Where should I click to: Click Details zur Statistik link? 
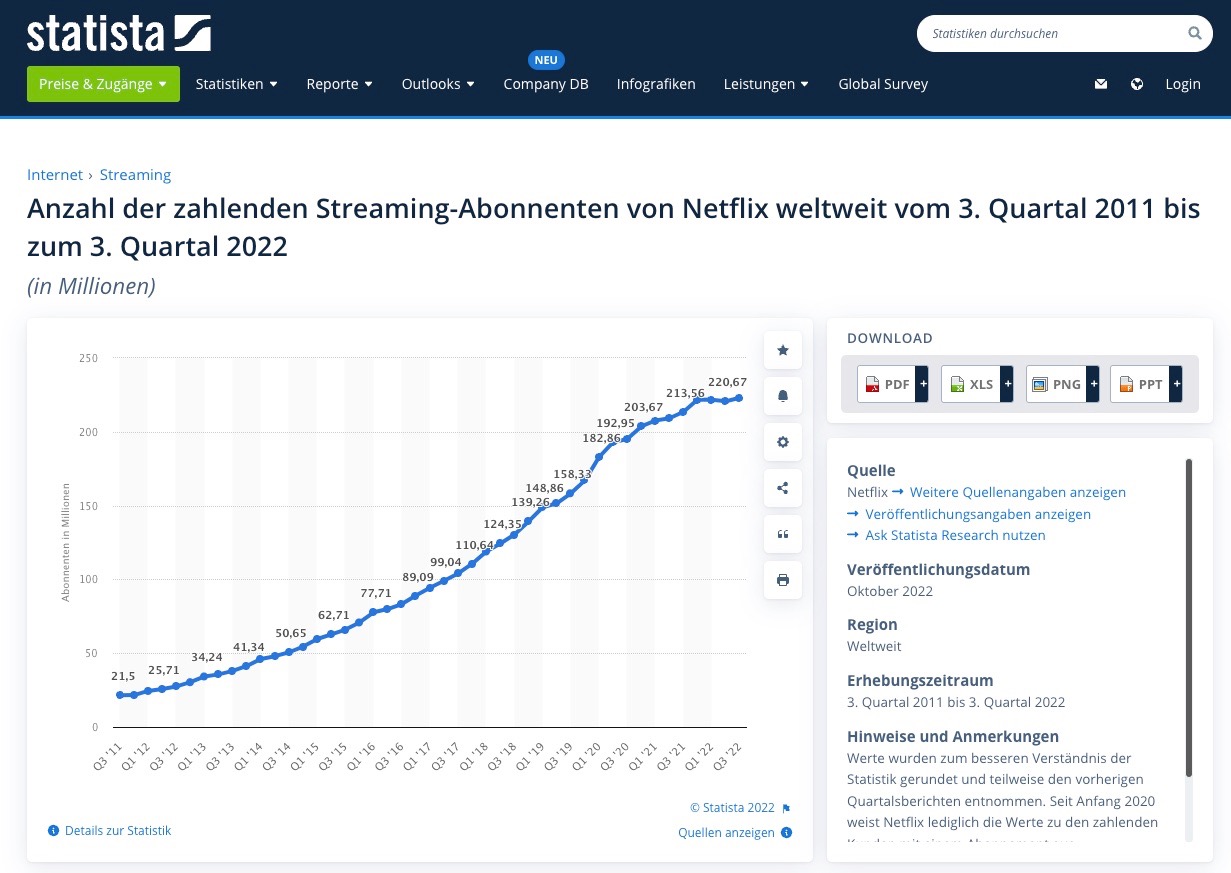118,831
